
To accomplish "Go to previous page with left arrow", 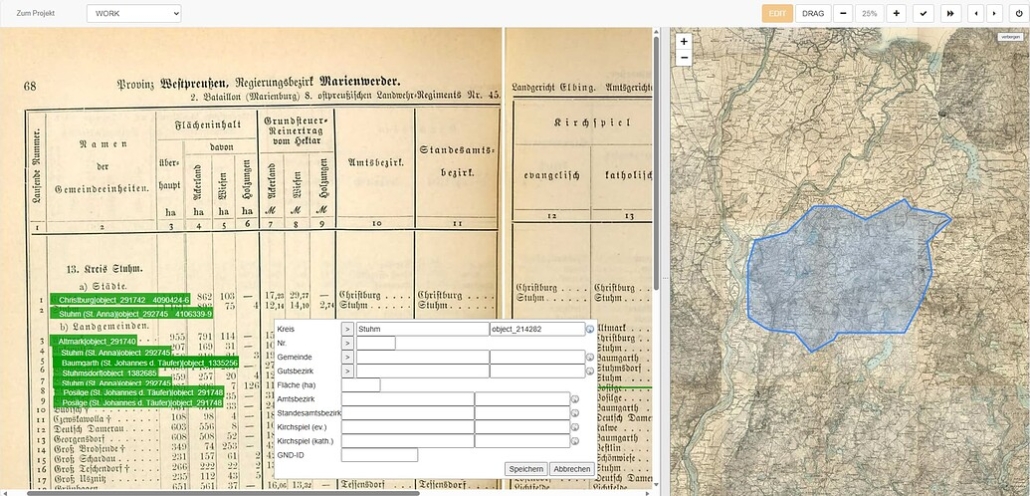I will click(x=976, y=14).
